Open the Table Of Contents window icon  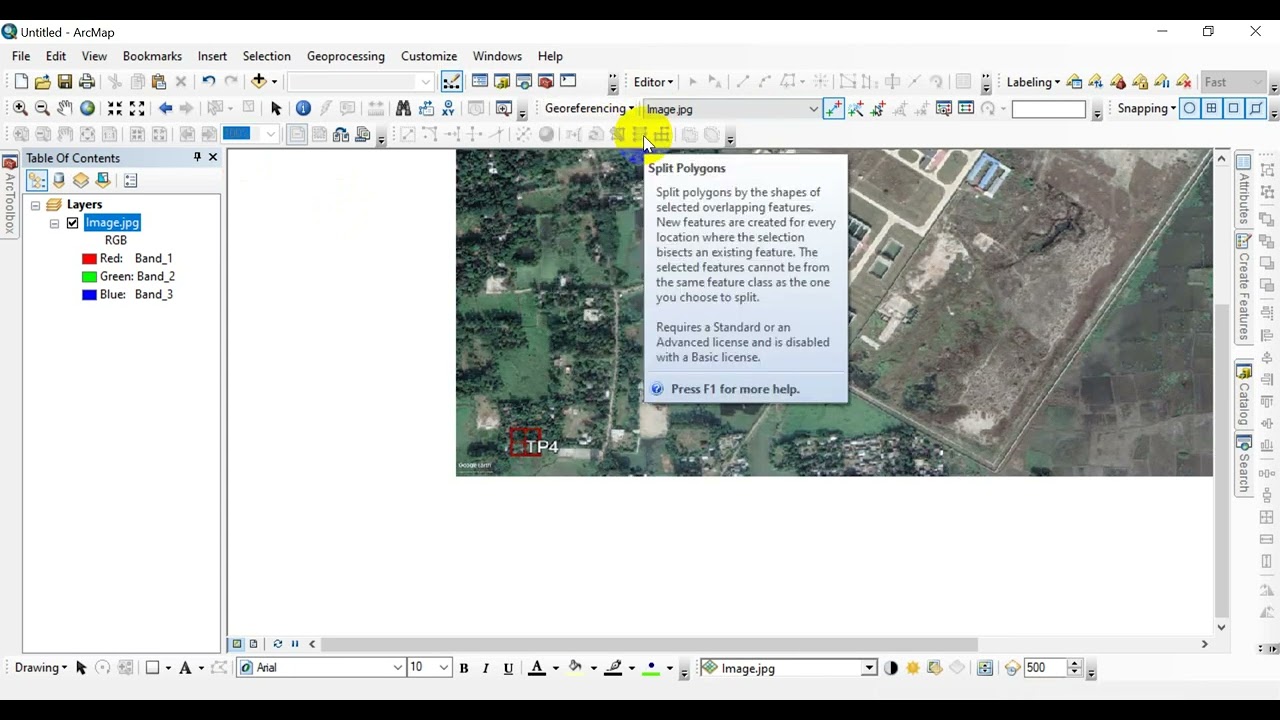click(480, 82)
